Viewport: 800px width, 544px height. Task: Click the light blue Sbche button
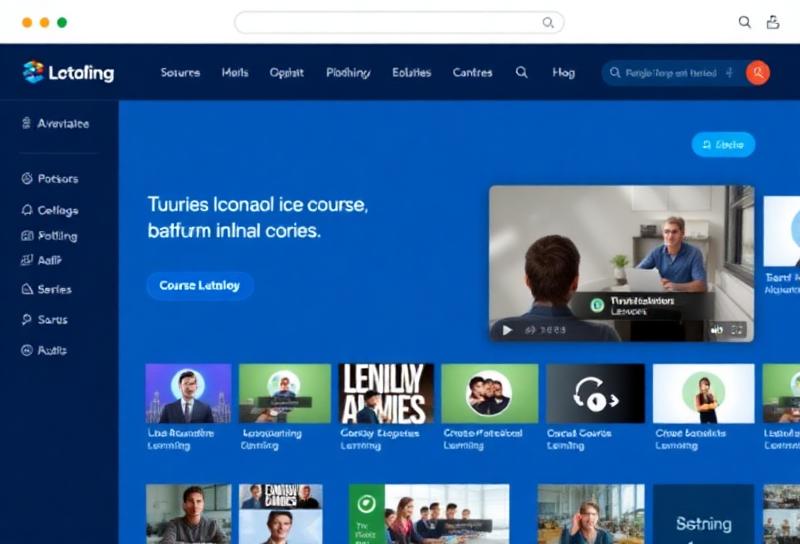(723, 145)
